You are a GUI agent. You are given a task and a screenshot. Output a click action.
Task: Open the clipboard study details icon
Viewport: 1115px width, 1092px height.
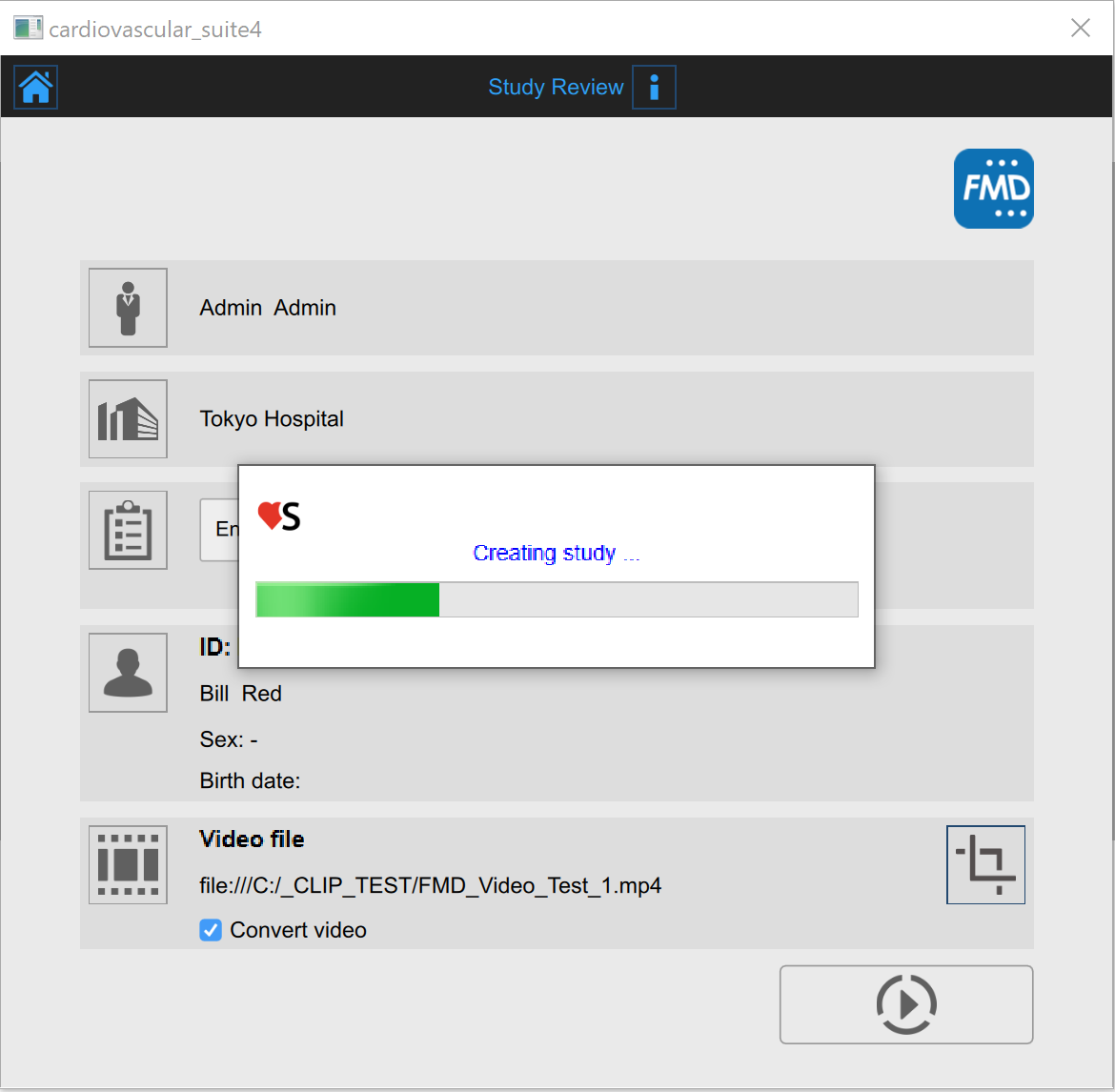128,531
